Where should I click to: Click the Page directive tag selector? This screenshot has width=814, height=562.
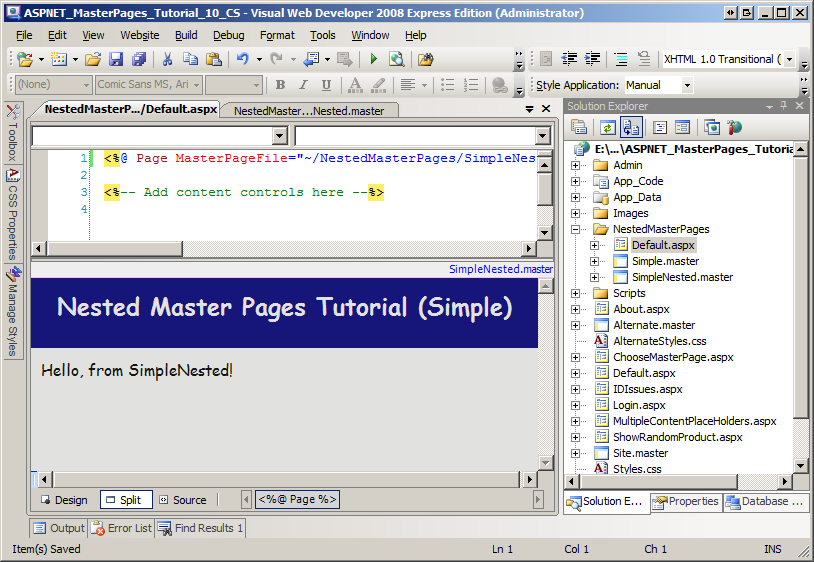tap(298, 499)
